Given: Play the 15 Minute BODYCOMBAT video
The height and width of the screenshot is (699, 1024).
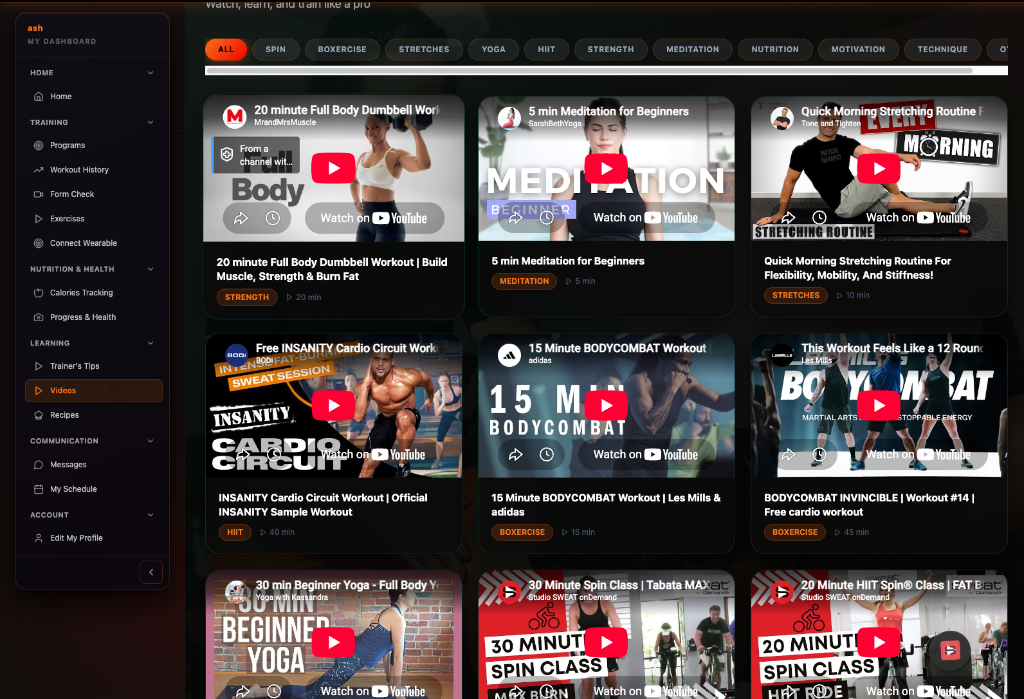Looking at the screenshot, I should point(606,405).
